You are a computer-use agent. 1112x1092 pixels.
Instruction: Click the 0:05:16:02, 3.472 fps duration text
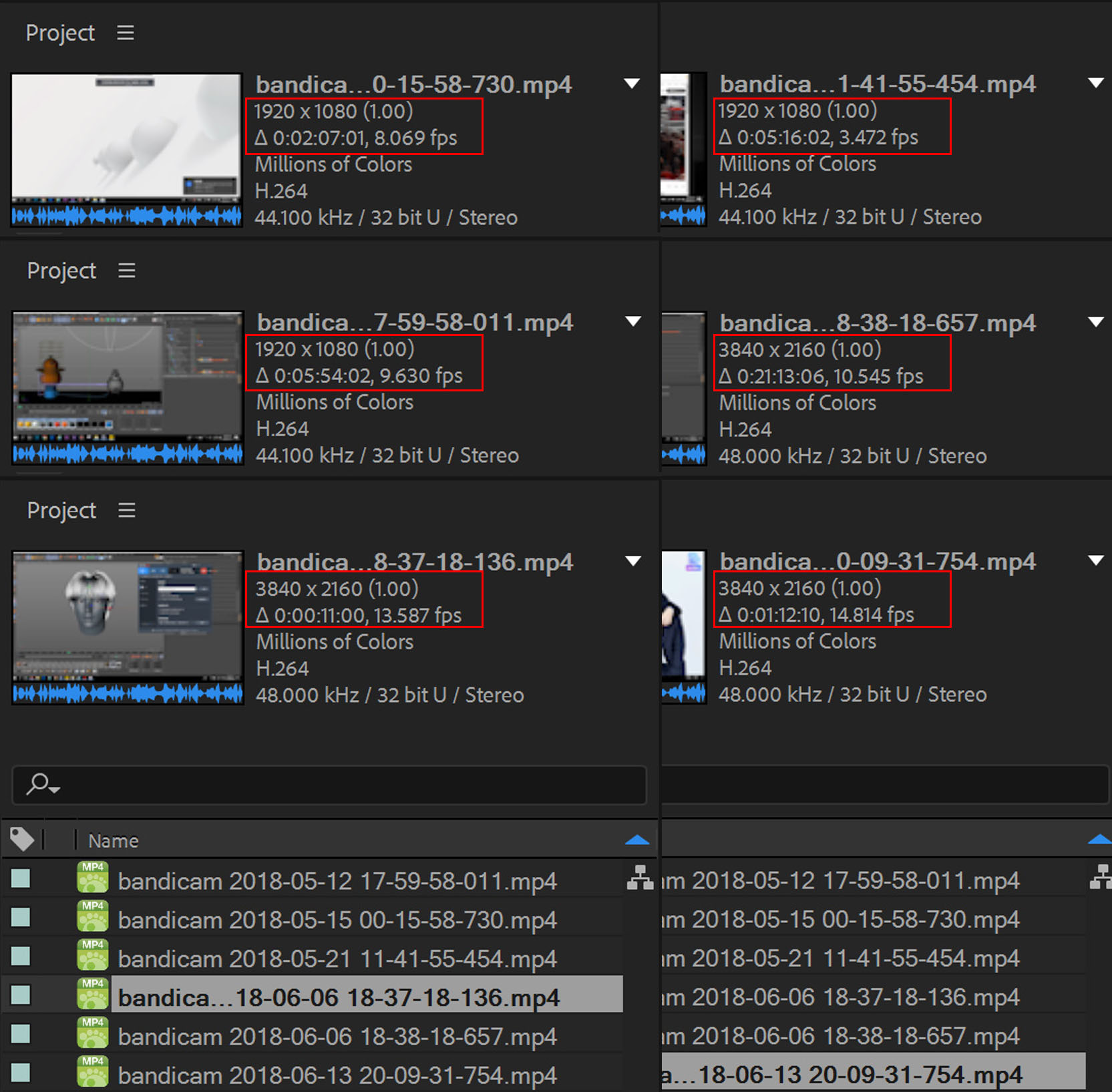pos(819,137)
